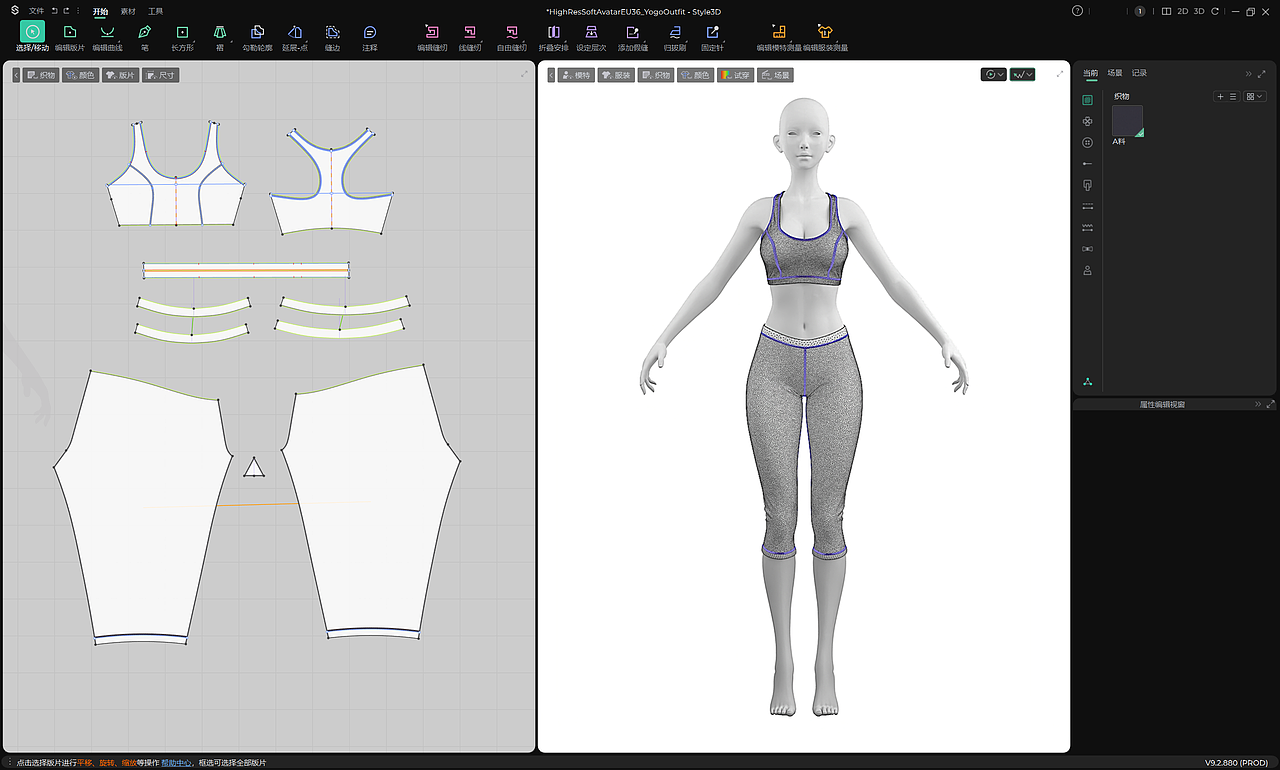Open the 当前 tab in the right panel
The width and height of the screenshot is (1280, 770).
tap(1090, 73)
